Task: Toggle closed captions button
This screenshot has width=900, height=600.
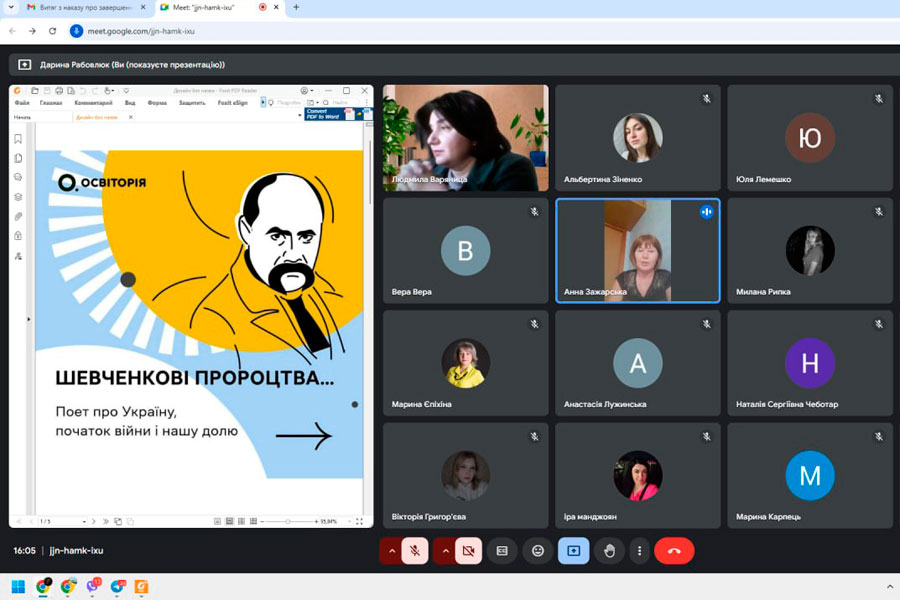Action: [x=502, y=551]
